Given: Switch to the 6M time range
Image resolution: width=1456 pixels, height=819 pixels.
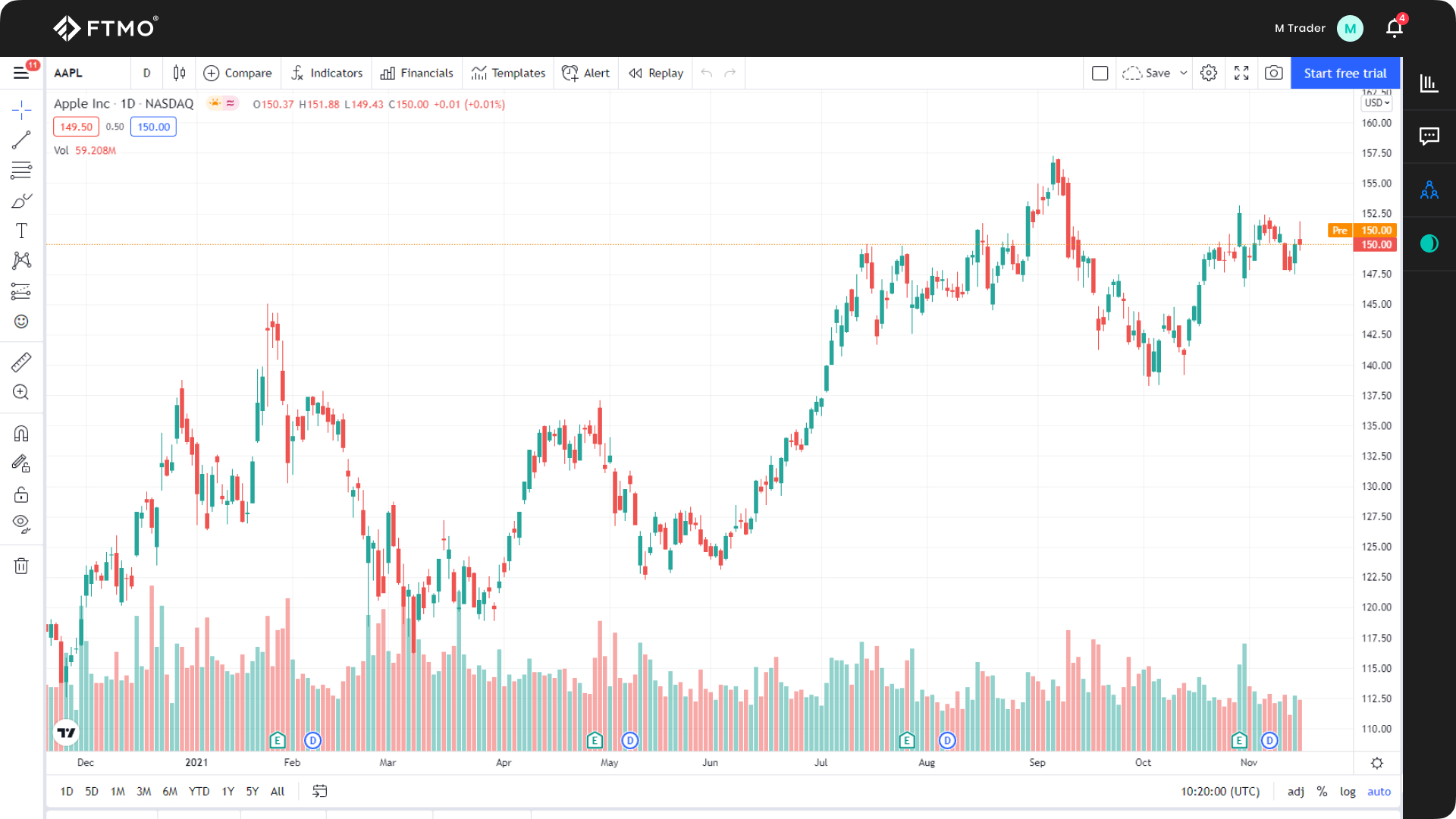Looking at the screenshot, I should coord(170,791).
